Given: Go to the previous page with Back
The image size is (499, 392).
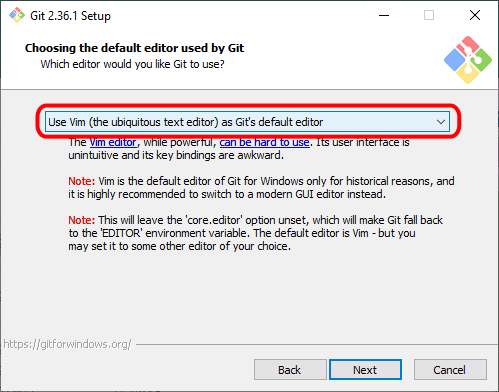Looking at the screenshot, I should coord(290,370).
